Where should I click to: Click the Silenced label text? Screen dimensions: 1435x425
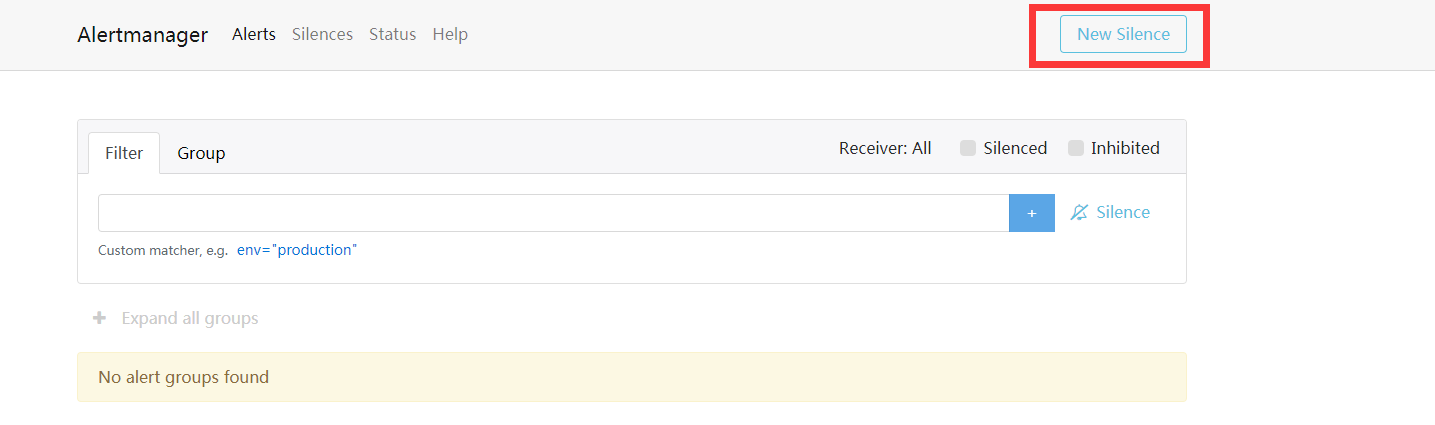pyautogui.click(x=1015, y=148)
